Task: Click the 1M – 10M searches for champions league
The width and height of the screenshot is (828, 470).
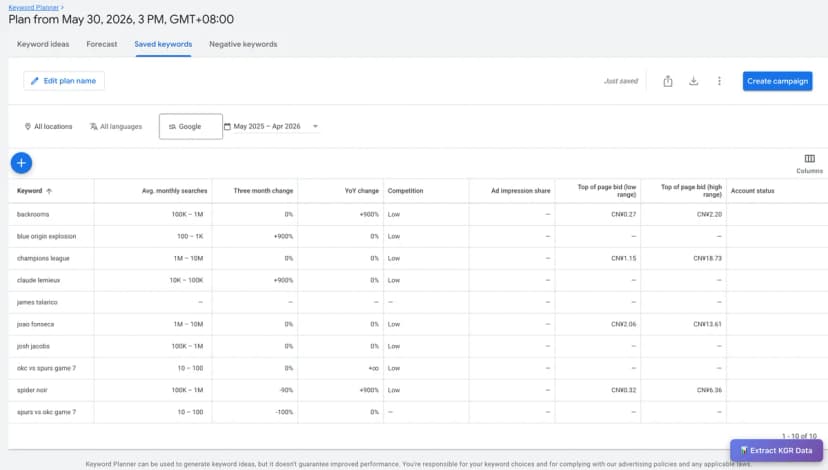Action: click(188, 258)
